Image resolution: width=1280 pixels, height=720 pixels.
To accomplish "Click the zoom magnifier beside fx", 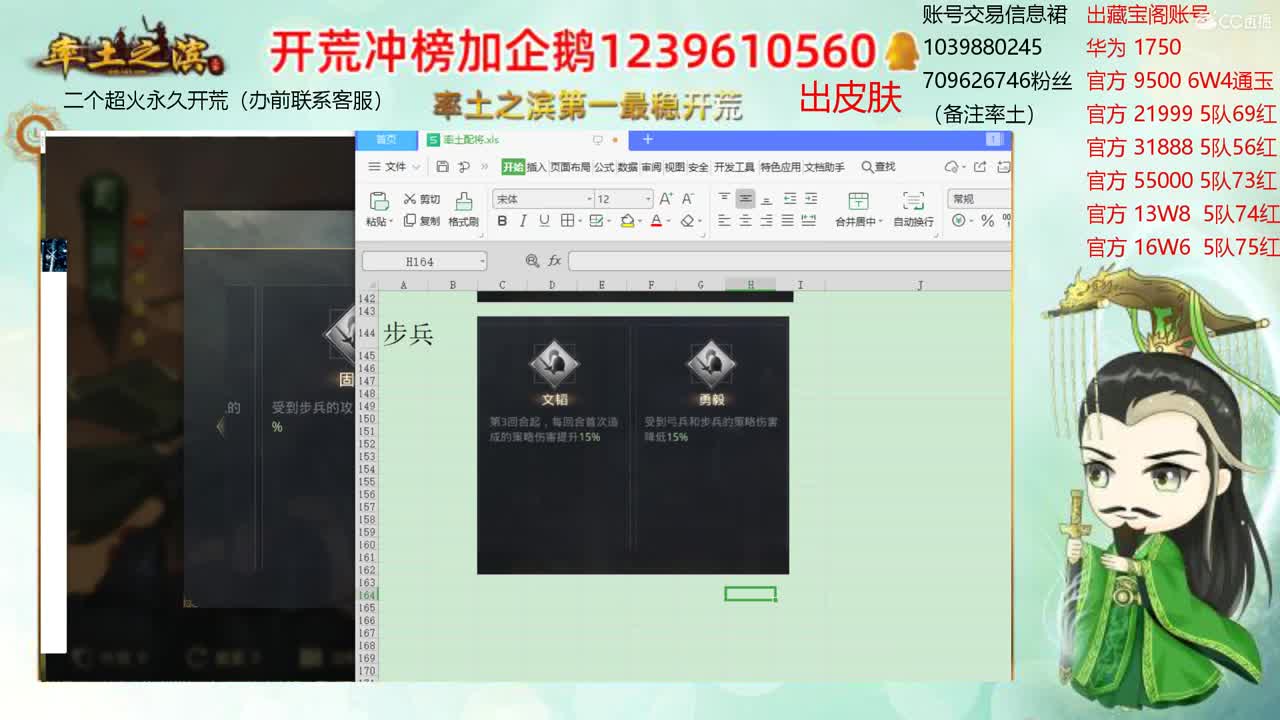I will pos(532,261).
